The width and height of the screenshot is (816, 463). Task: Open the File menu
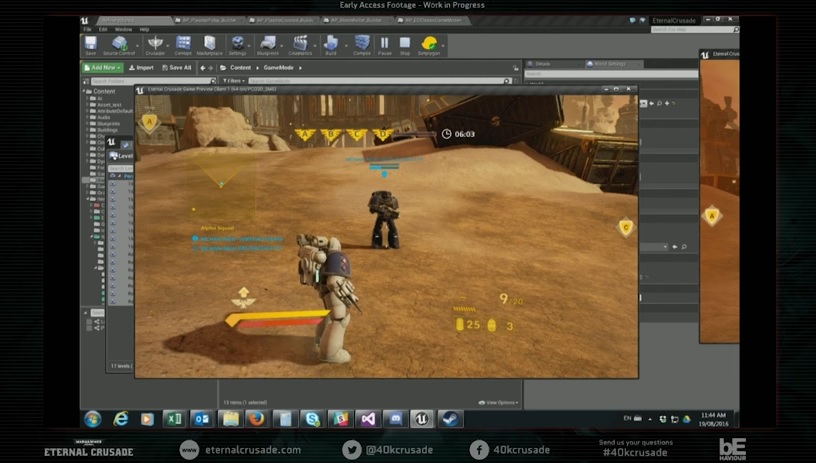click(x=87, y=30)
